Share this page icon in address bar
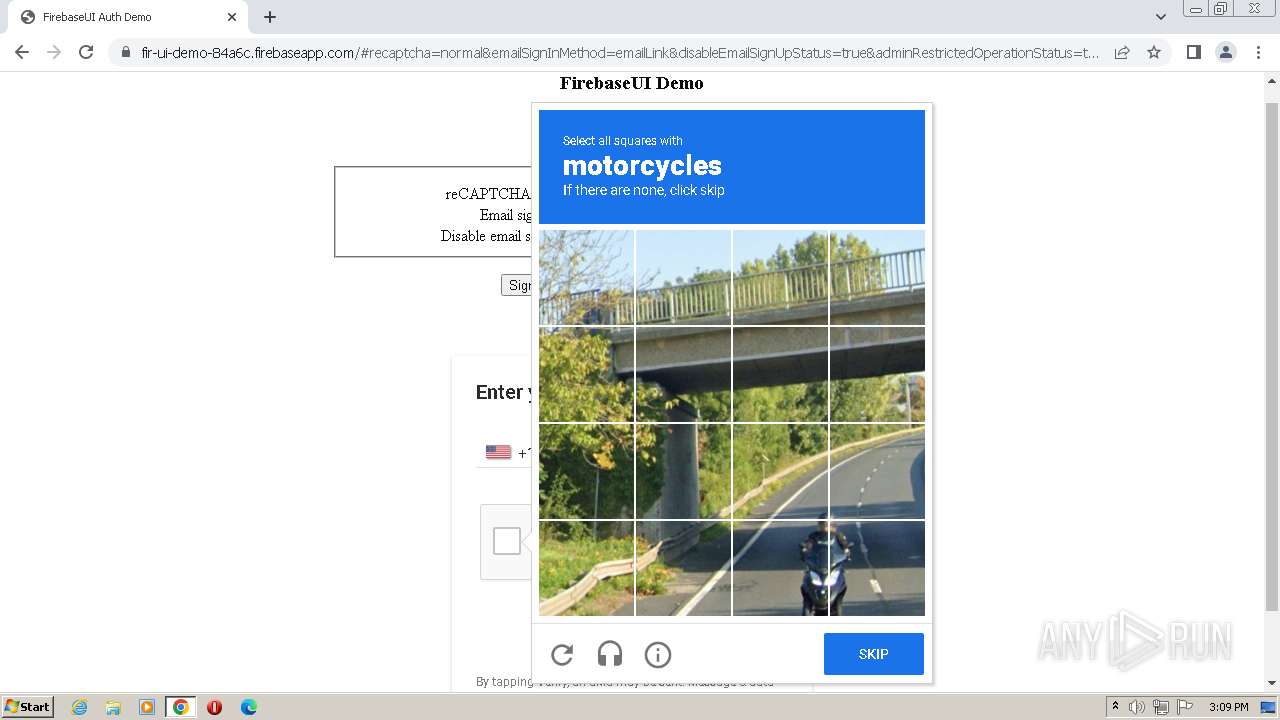This screenshot has width=1280, height=720. coord(1122,52)
